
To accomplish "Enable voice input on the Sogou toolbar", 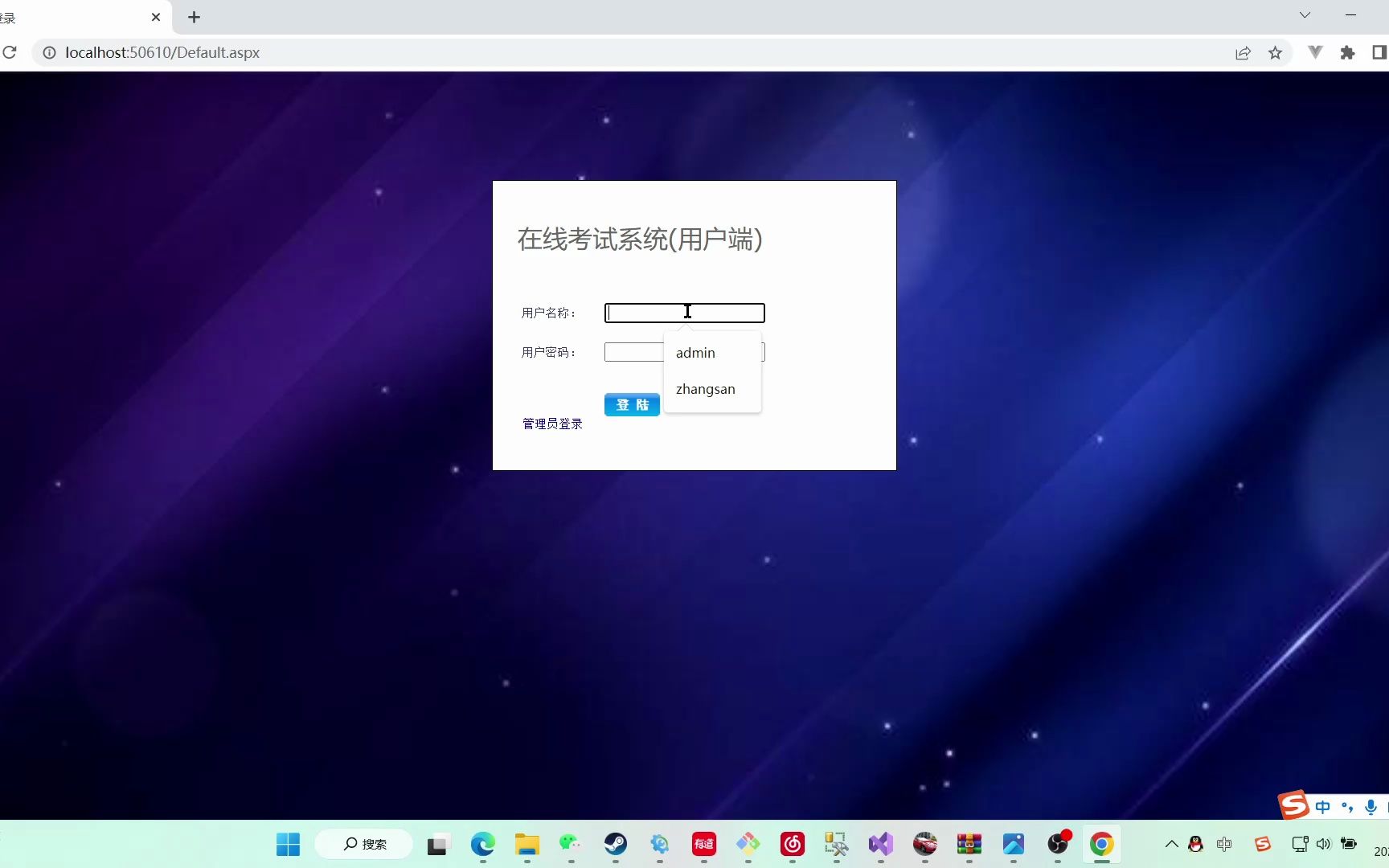I will tap(1371, 807).
